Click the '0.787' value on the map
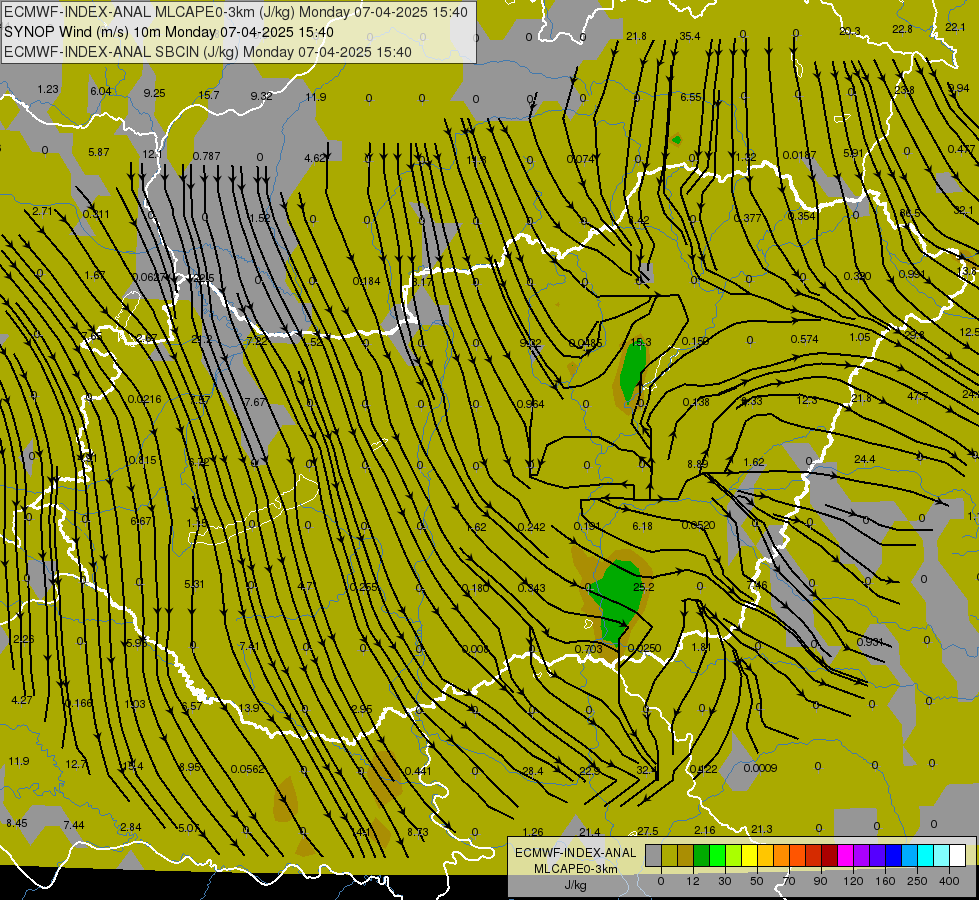 [206, 156]
